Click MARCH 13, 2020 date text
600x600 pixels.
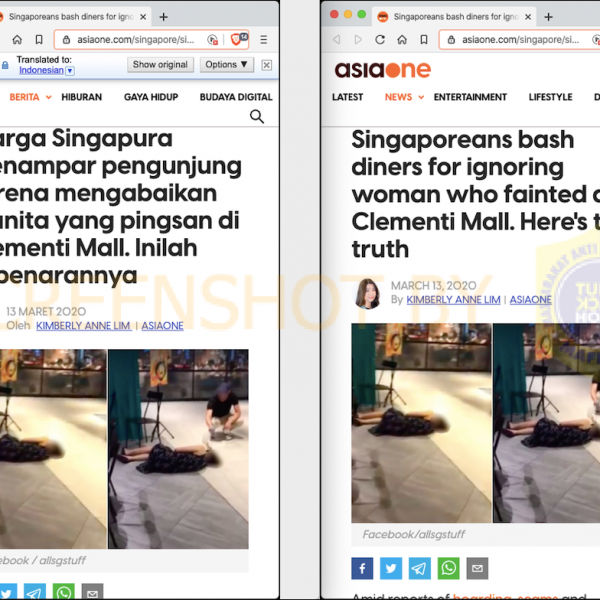coord(434,286)
